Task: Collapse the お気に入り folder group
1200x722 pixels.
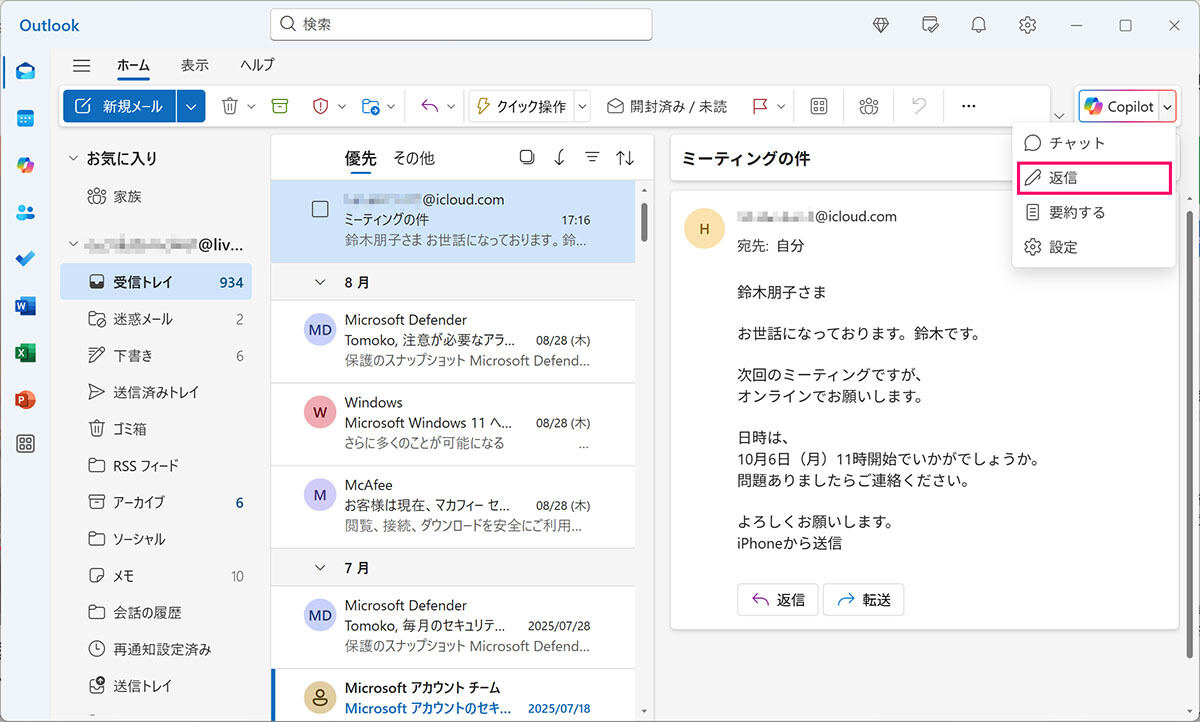Action: (72, 158)
